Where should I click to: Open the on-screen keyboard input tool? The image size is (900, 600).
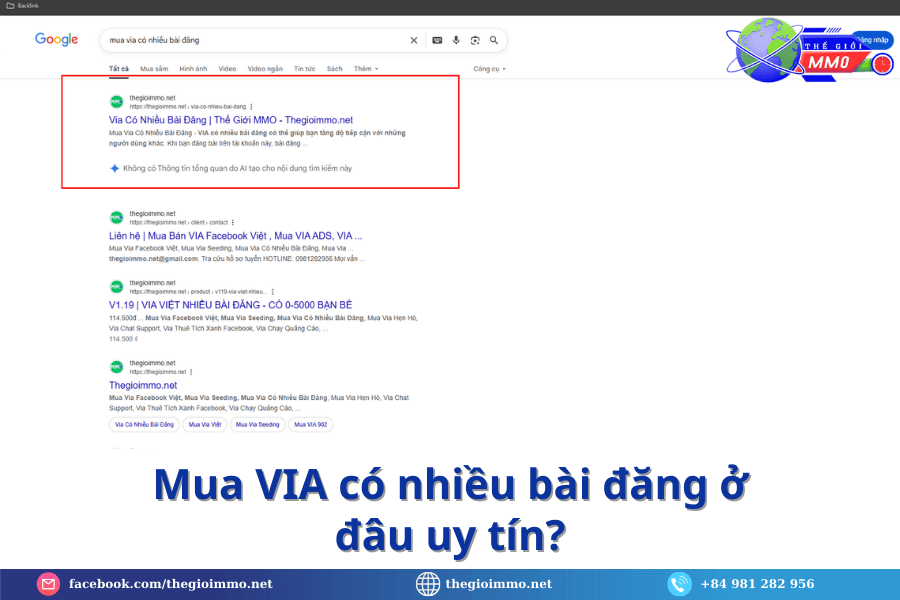coord(437,40)
